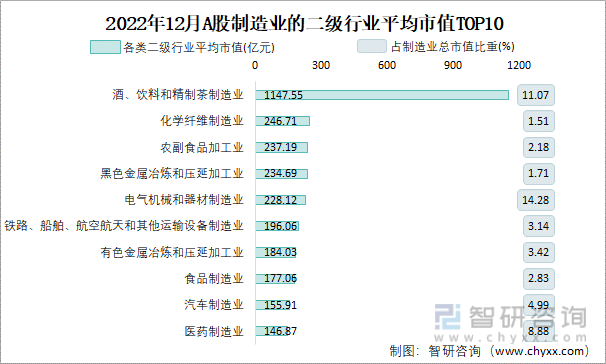Viewport: 606px width, 364px height.
Task: Click the 234.69 bar value
Action: (281, 173)
